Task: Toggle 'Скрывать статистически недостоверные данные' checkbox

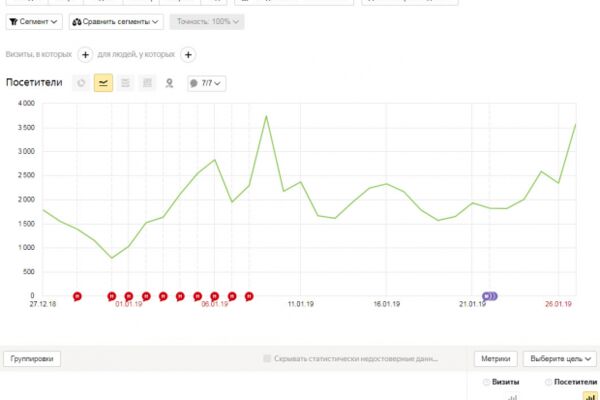Action: pos(267,359)
